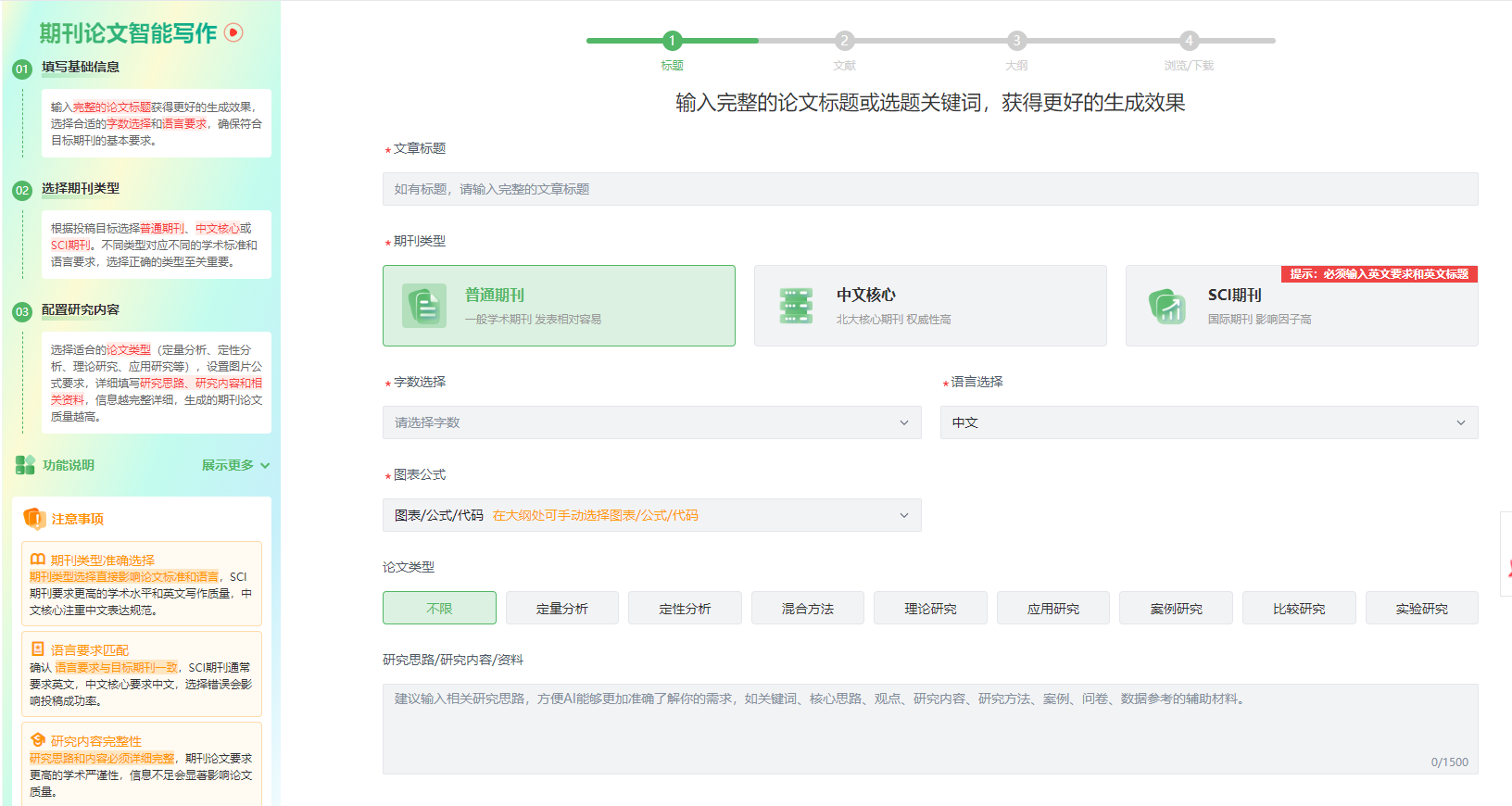Open the 请选择字数 word count dropdown
The image size is (1512, 806).
pyautogui.click(x=652, y=422)
